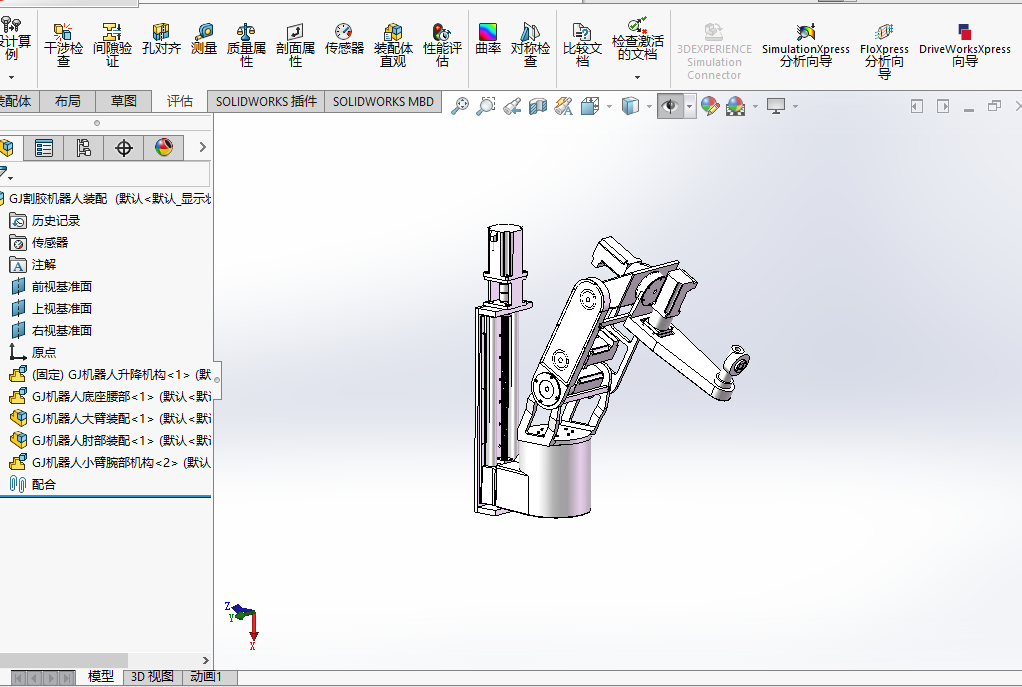Switch to 3D 视图 bottom tab
This screenshot has width=1022, height=687.
click(152, 677)
